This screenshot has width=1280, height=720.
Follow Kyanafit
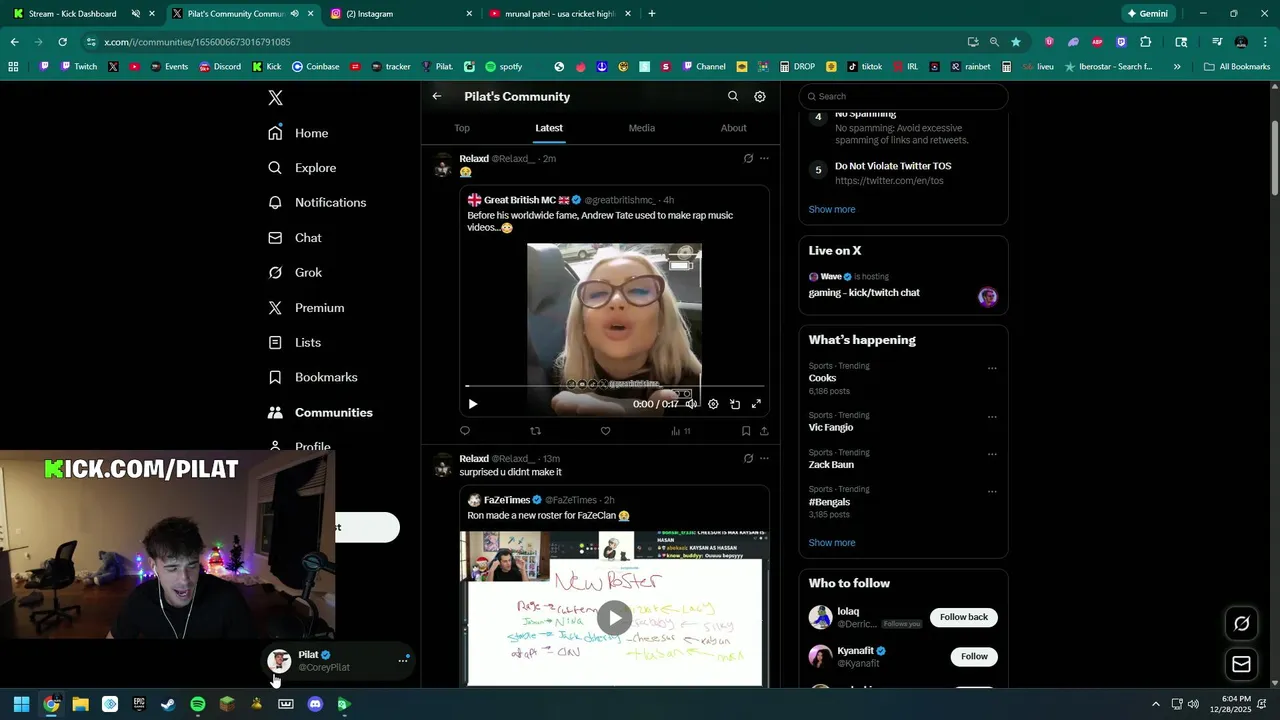974,656
